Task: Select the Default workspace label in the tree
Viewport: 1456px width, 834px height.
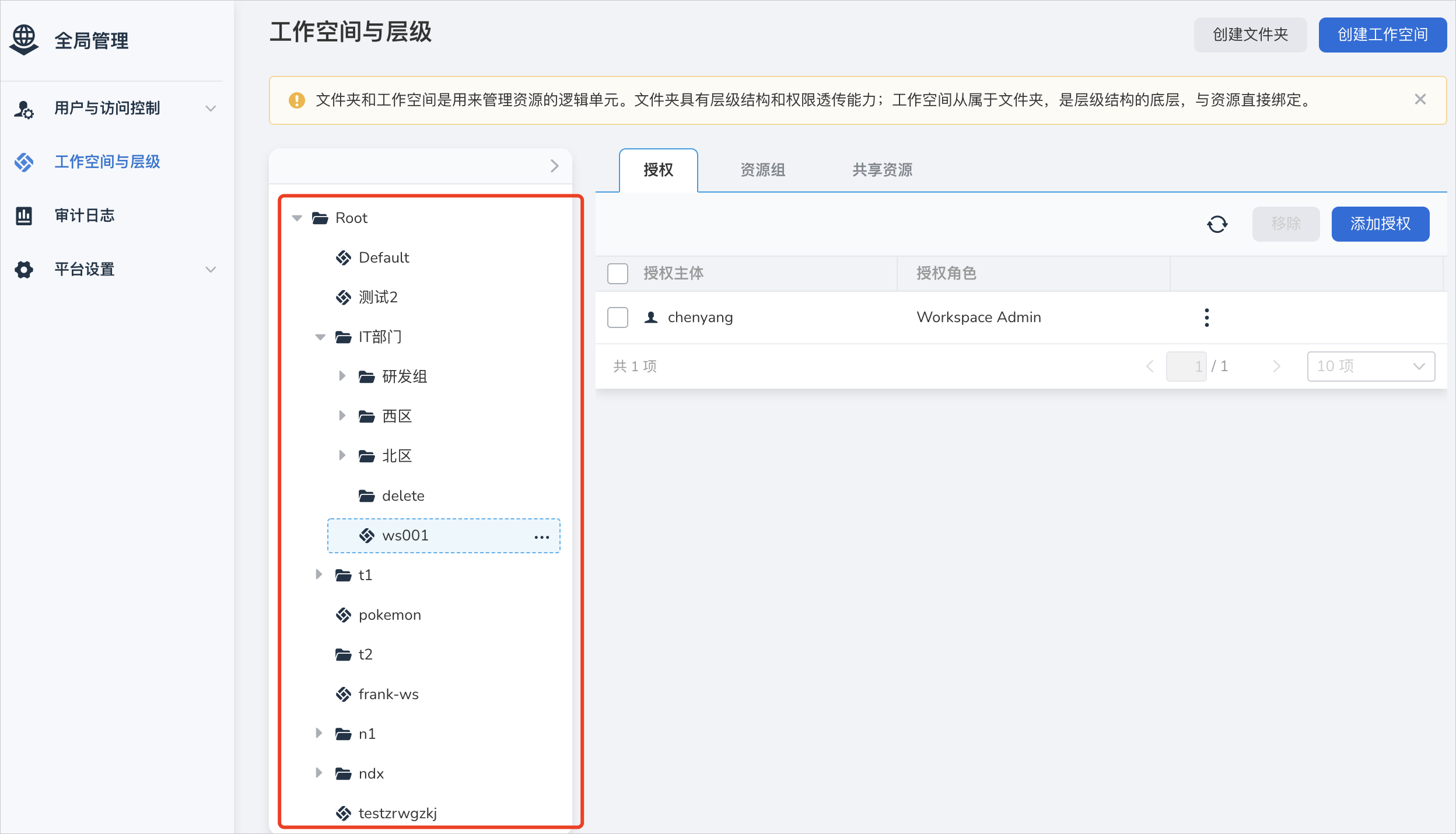Action: point(384,258)
